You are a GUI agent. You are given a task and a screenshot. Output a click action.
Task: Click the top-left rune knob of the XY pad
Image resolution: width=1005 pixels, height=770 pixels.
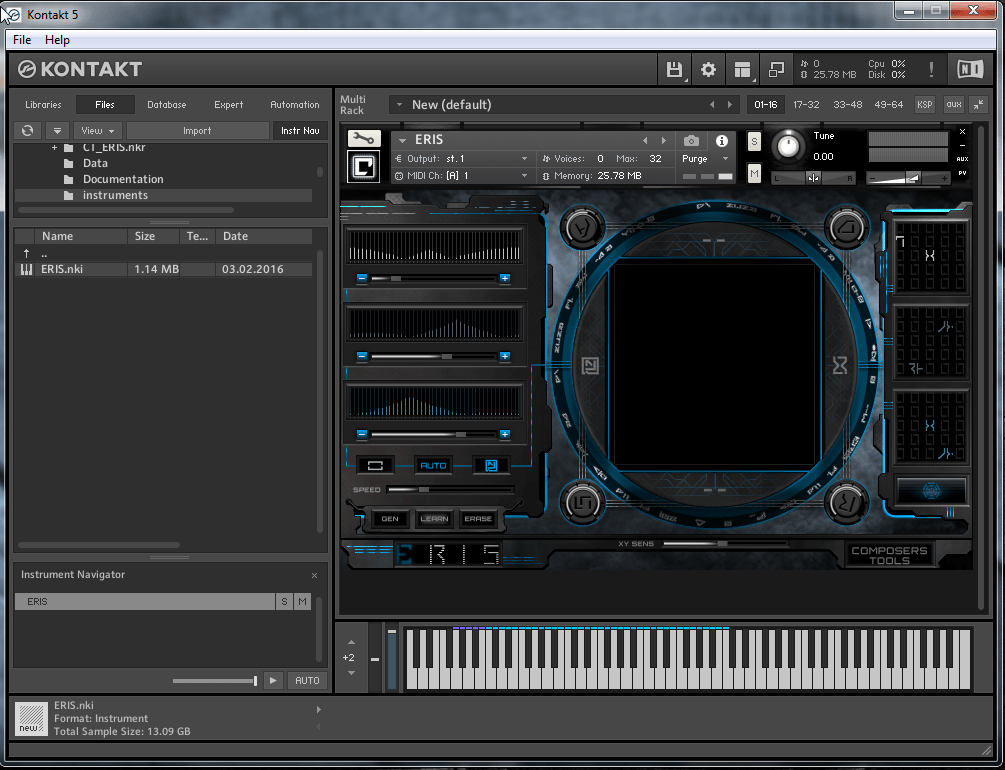pyautogui.click(x=583, y=228)
